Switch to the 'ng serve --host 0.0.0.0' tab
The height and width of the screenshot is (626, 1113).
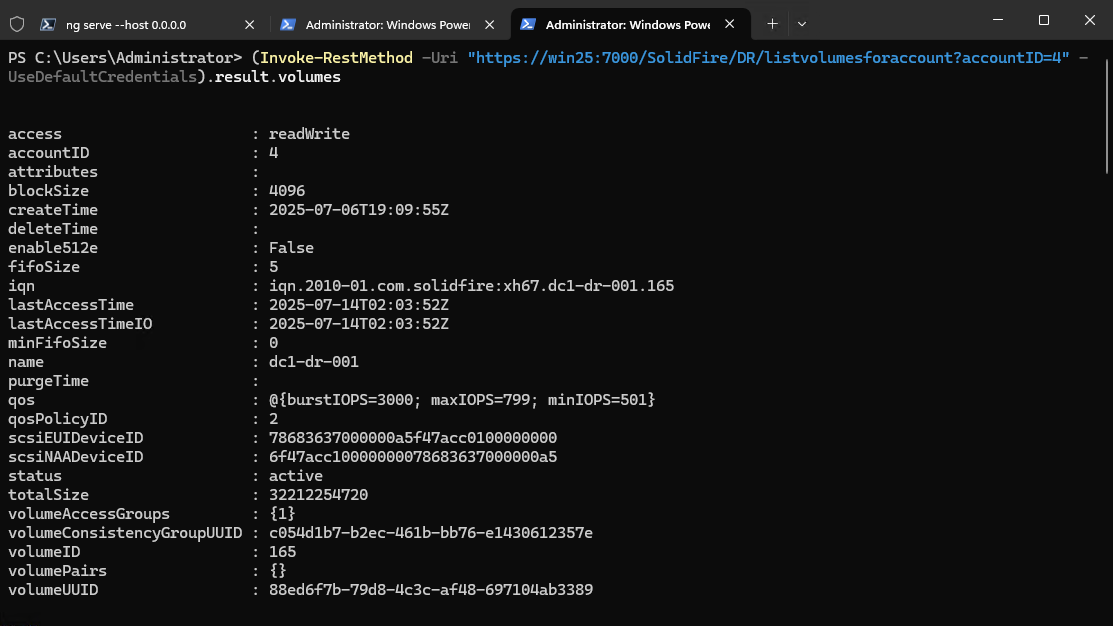pyautogui.click(x=148, y=24)
